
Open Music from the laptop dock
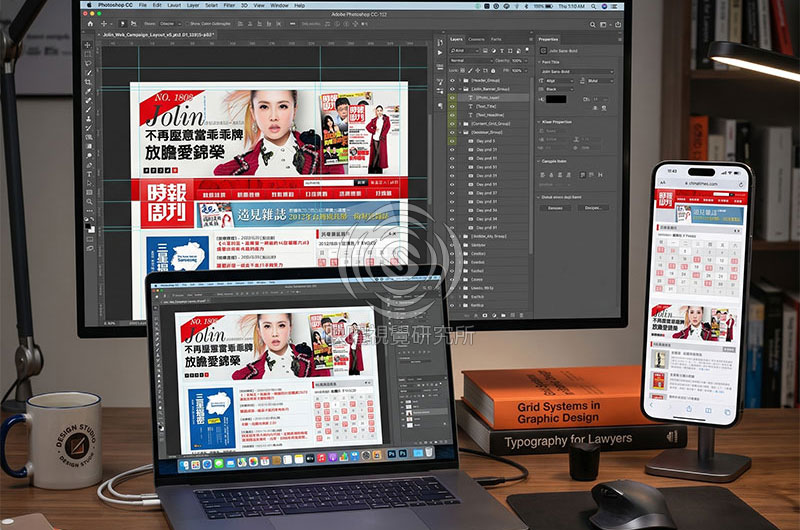point(321,458)
